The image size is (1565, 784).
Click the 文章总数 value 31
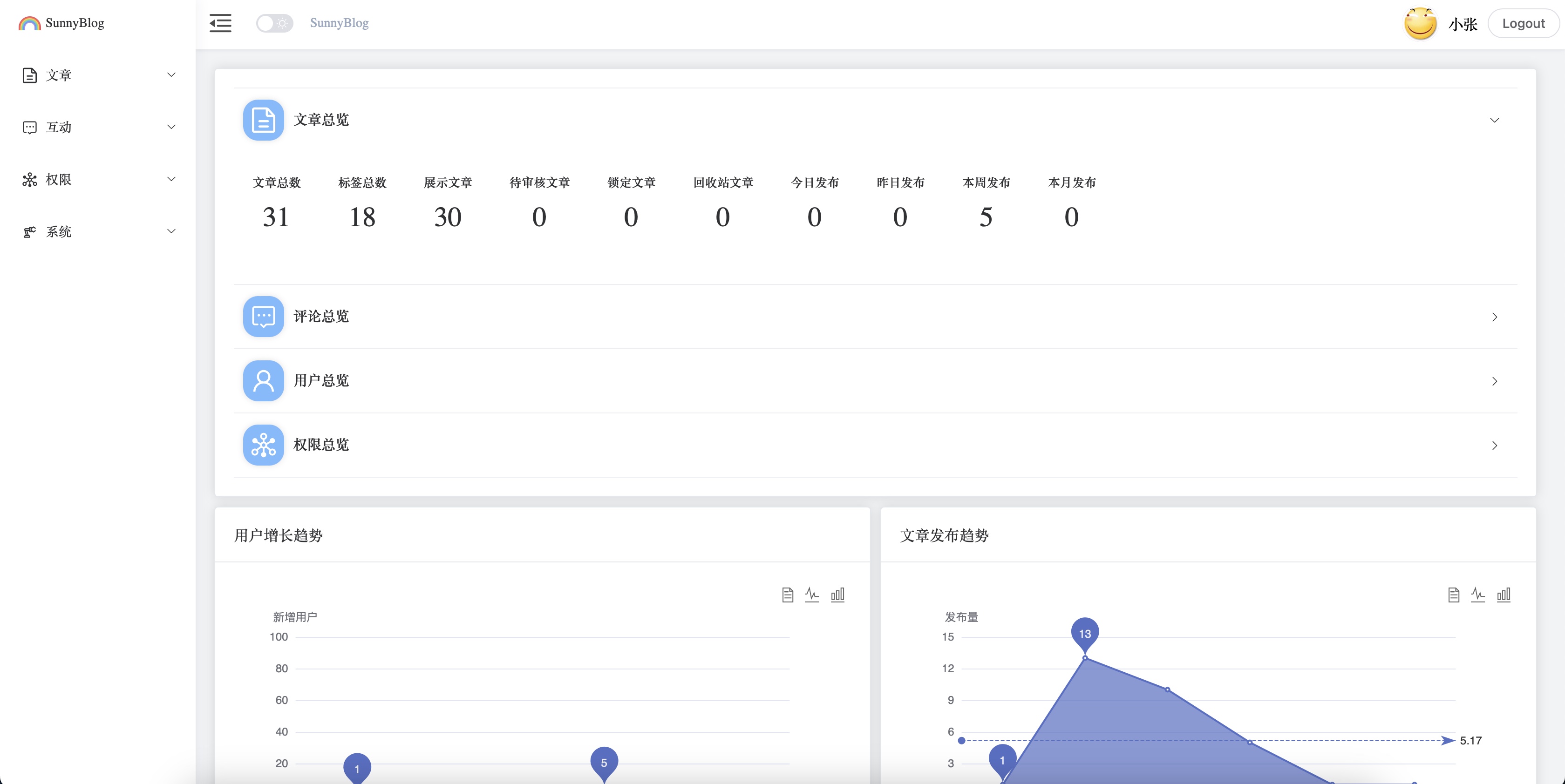pyautogui.click(x=276, y=217)
